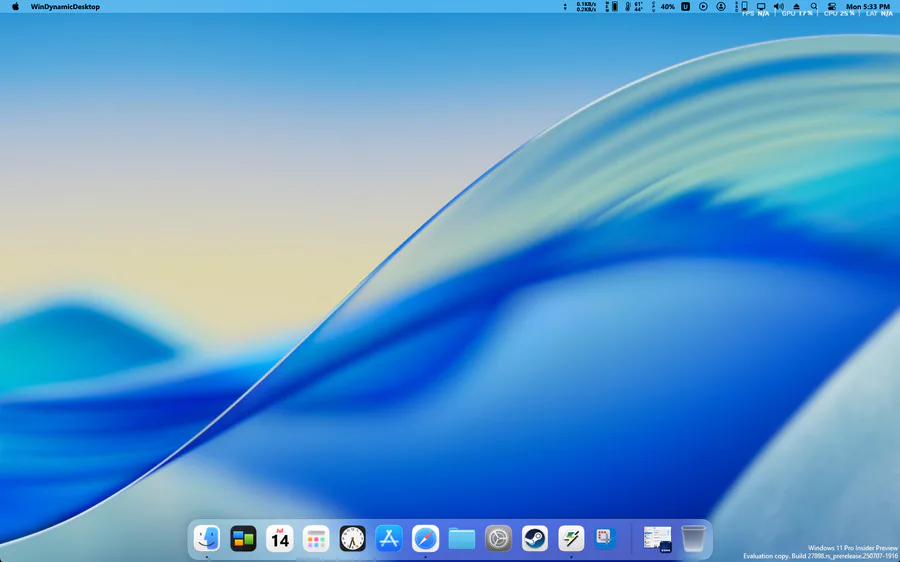Open the Clock app in dock

pyautogui.click(x=352, y=538)
